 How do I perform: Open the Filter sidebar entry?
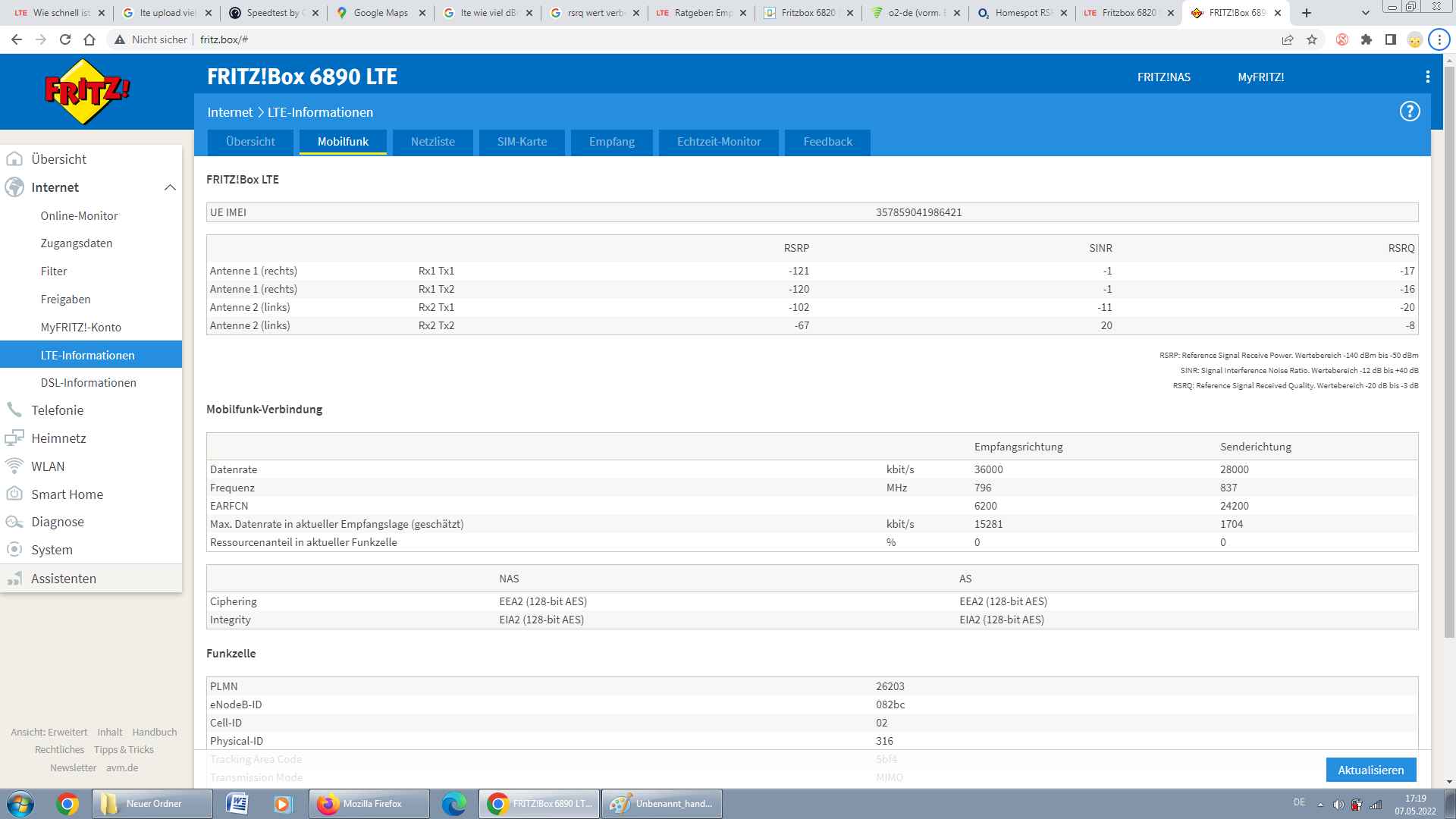click(x=54, y=271)
